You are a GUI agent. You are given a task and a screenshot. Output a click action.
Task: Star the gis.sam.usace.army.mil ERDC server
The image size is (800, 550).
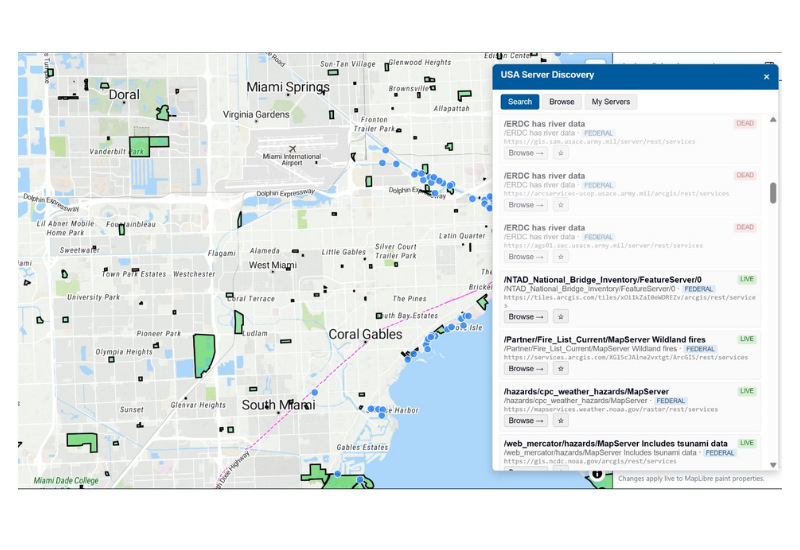(561, 153)
